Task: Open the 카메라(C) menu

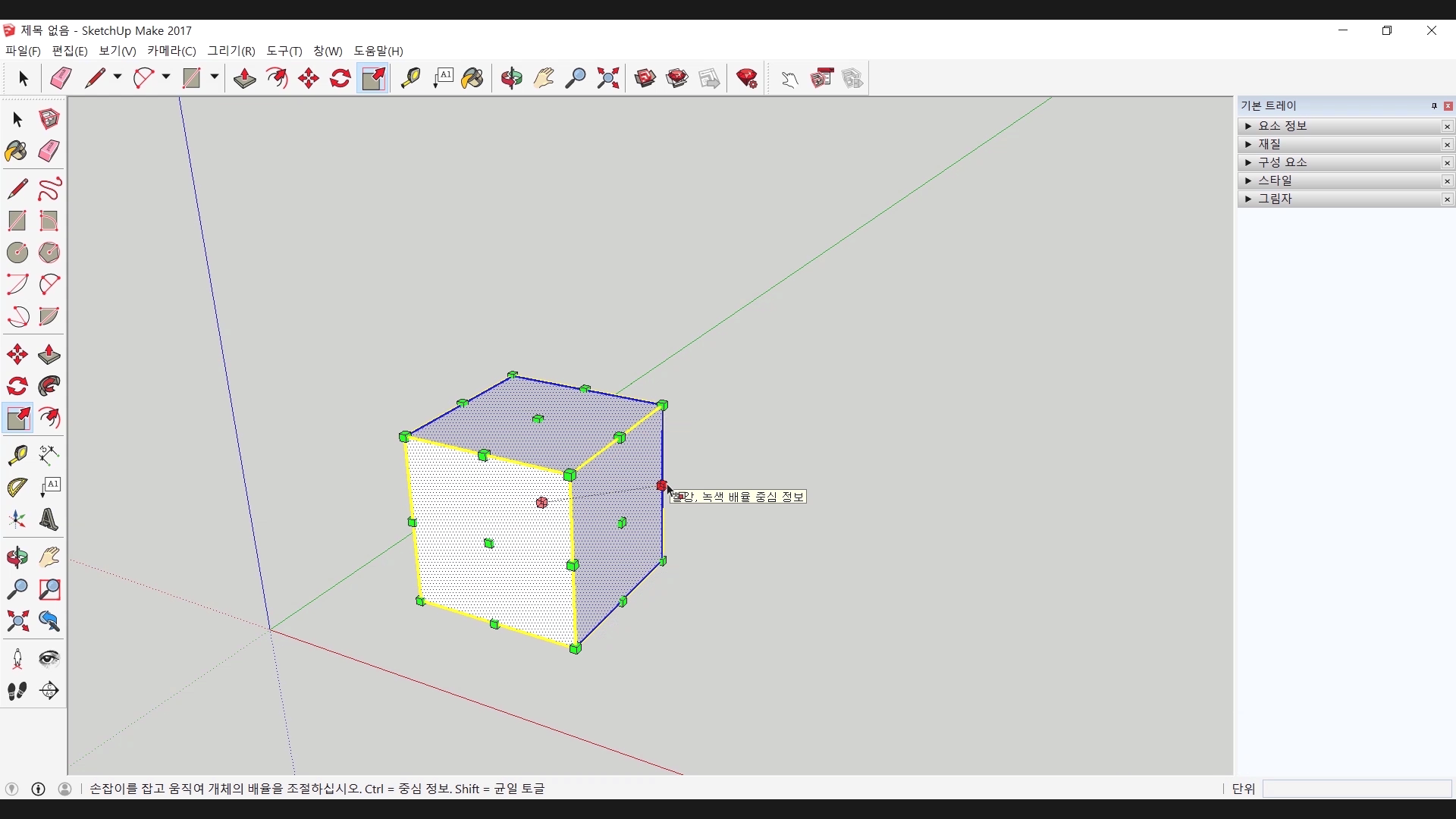Action: coord(171,51)
